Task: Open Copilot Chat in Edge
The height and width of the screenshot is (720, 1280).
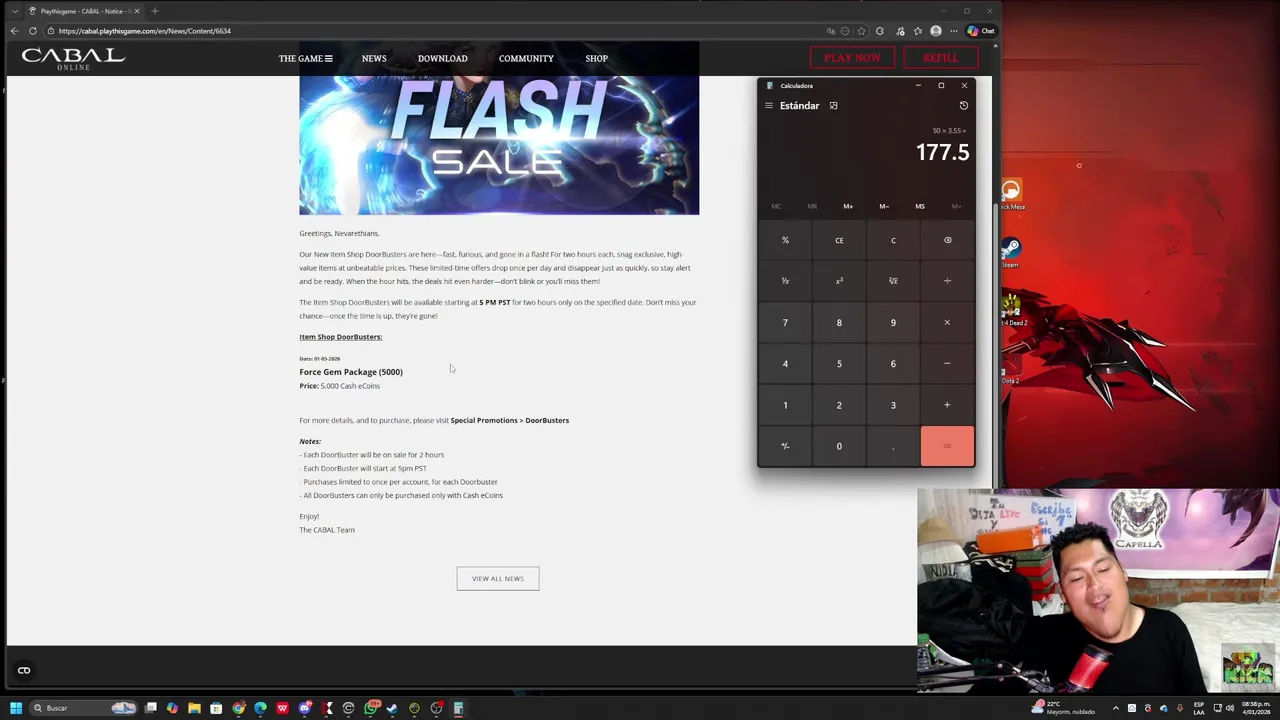Action: (980, 31)
